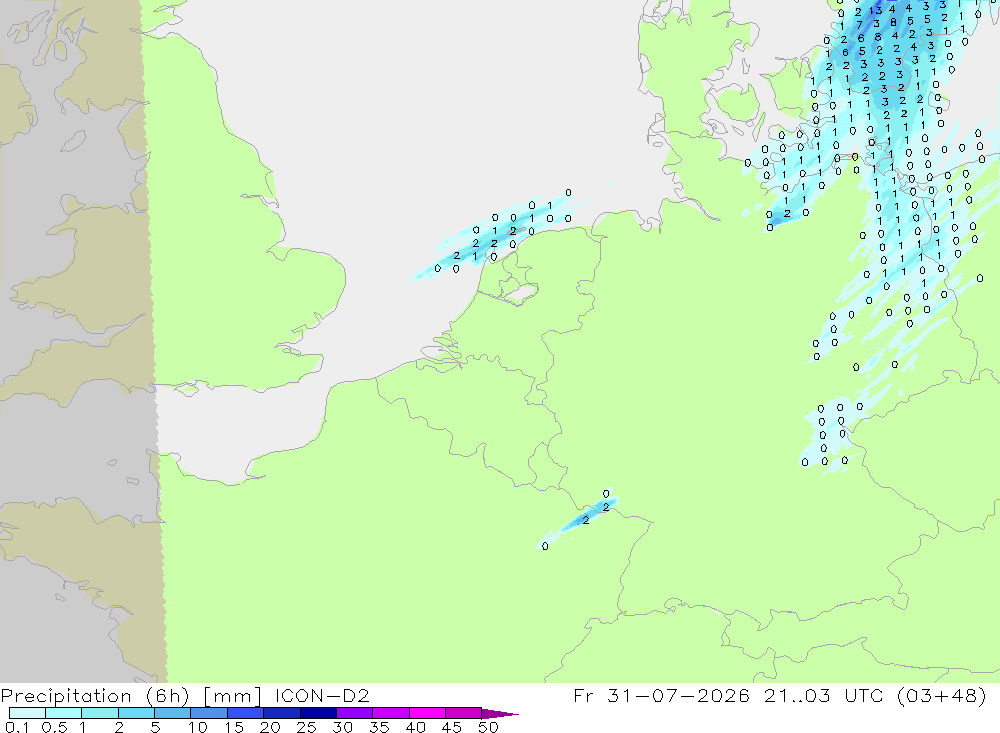
Task: Click the 15–20 mm blue legend swatch
Action: (x=246, y=713)
